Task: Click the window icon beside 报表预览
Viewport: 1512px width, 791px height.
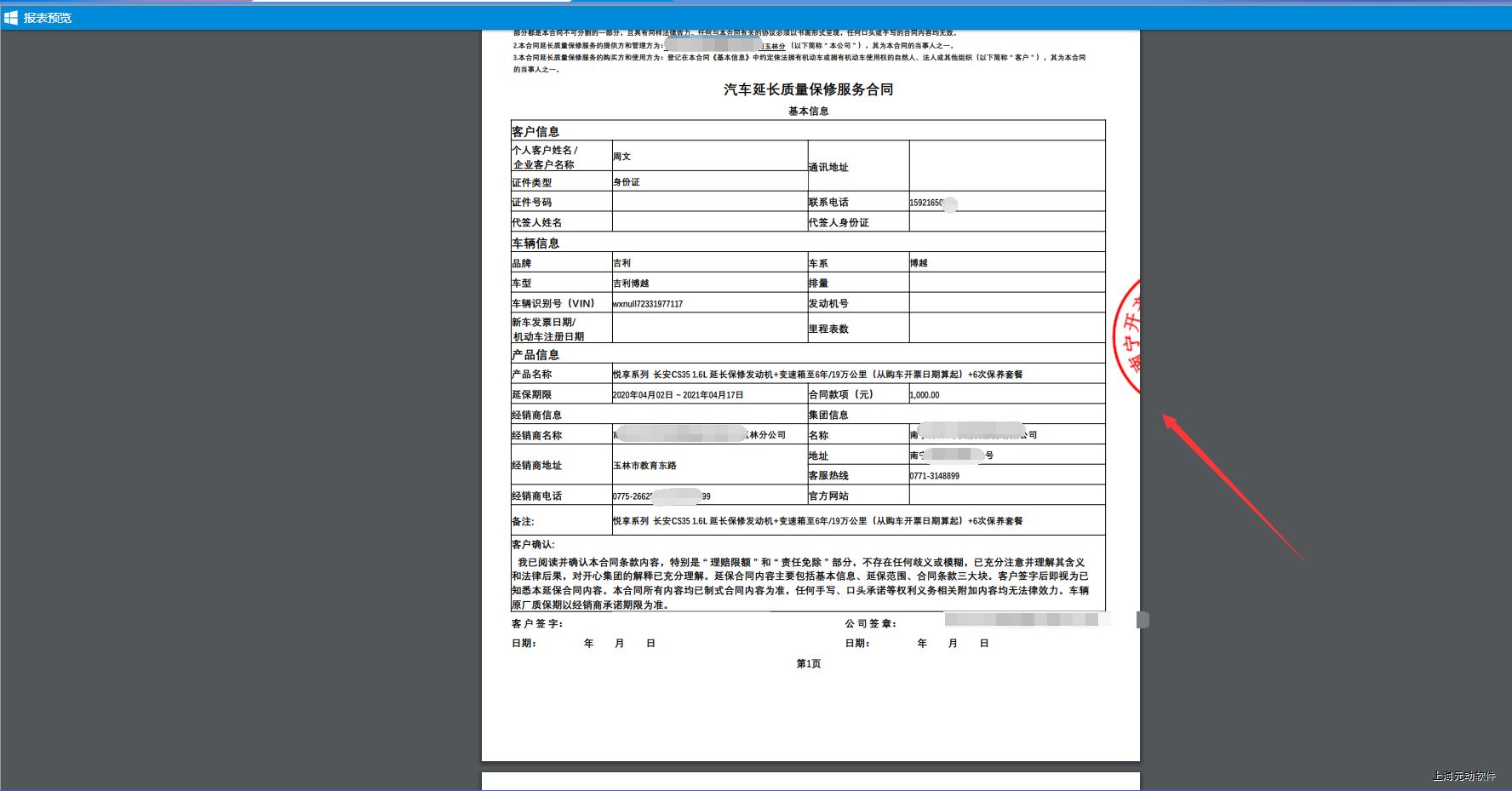Action: click(x=11, y=18)
